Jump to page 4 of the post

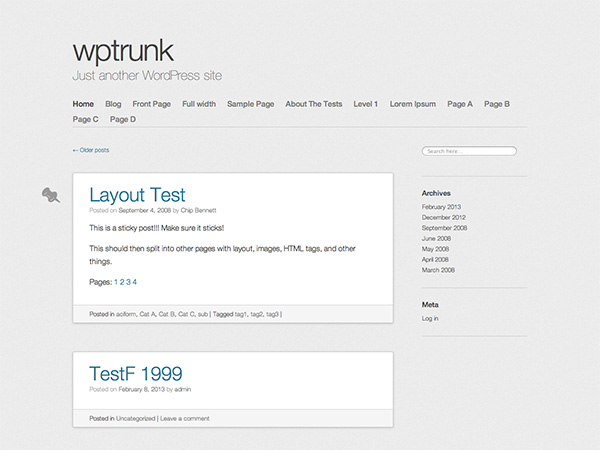[x=135, y=282]
